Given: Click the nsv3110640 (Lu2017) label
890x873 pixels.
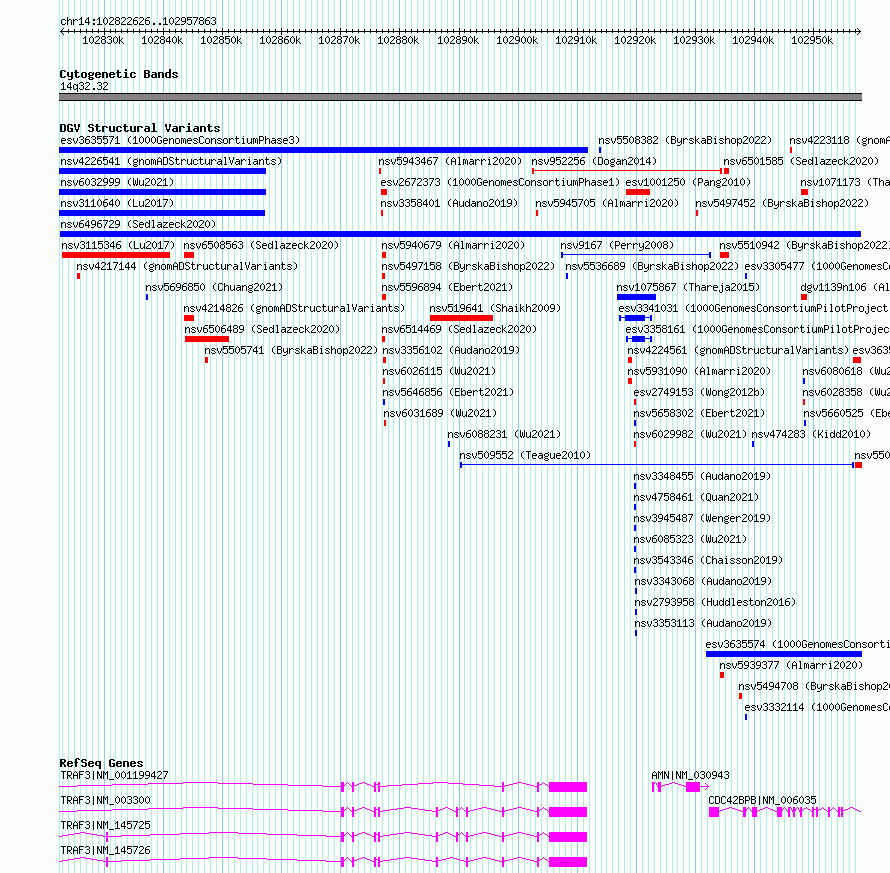Looking at the screenshot, I should pyautogui.click(x=117, y=203).
